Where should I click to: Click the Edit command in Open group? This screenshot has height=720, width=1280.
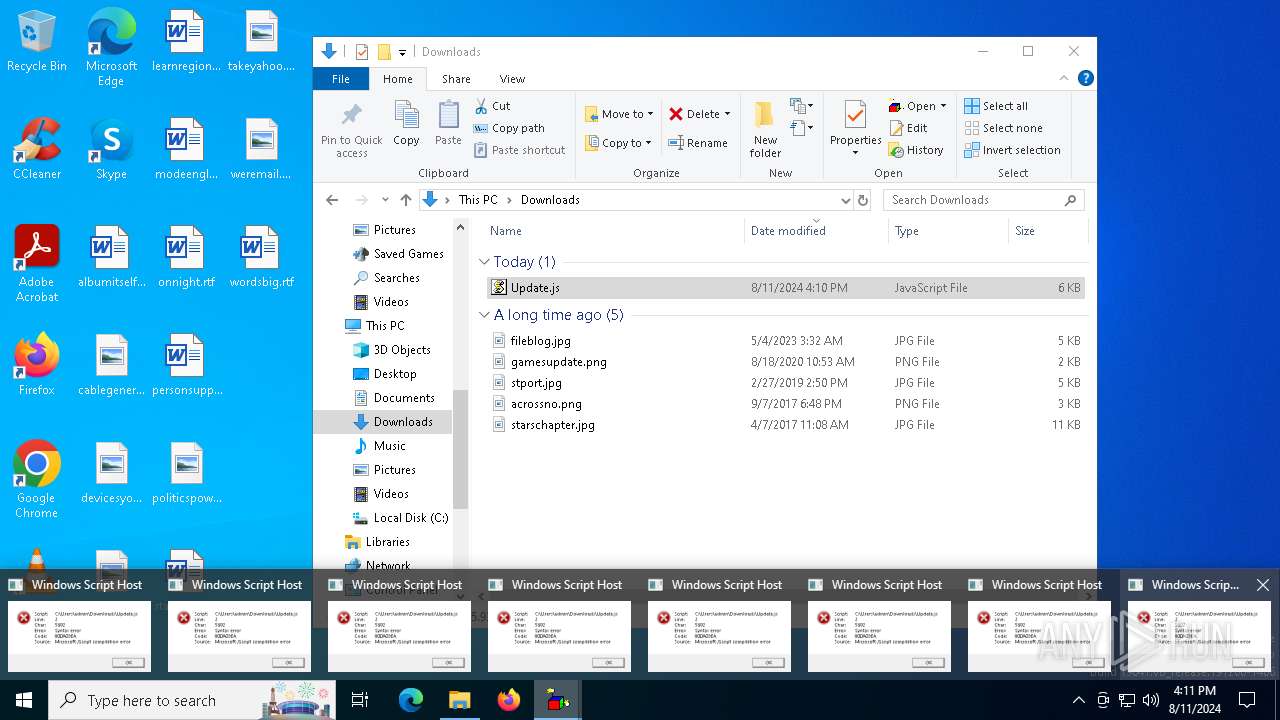(x=908, y=128)
